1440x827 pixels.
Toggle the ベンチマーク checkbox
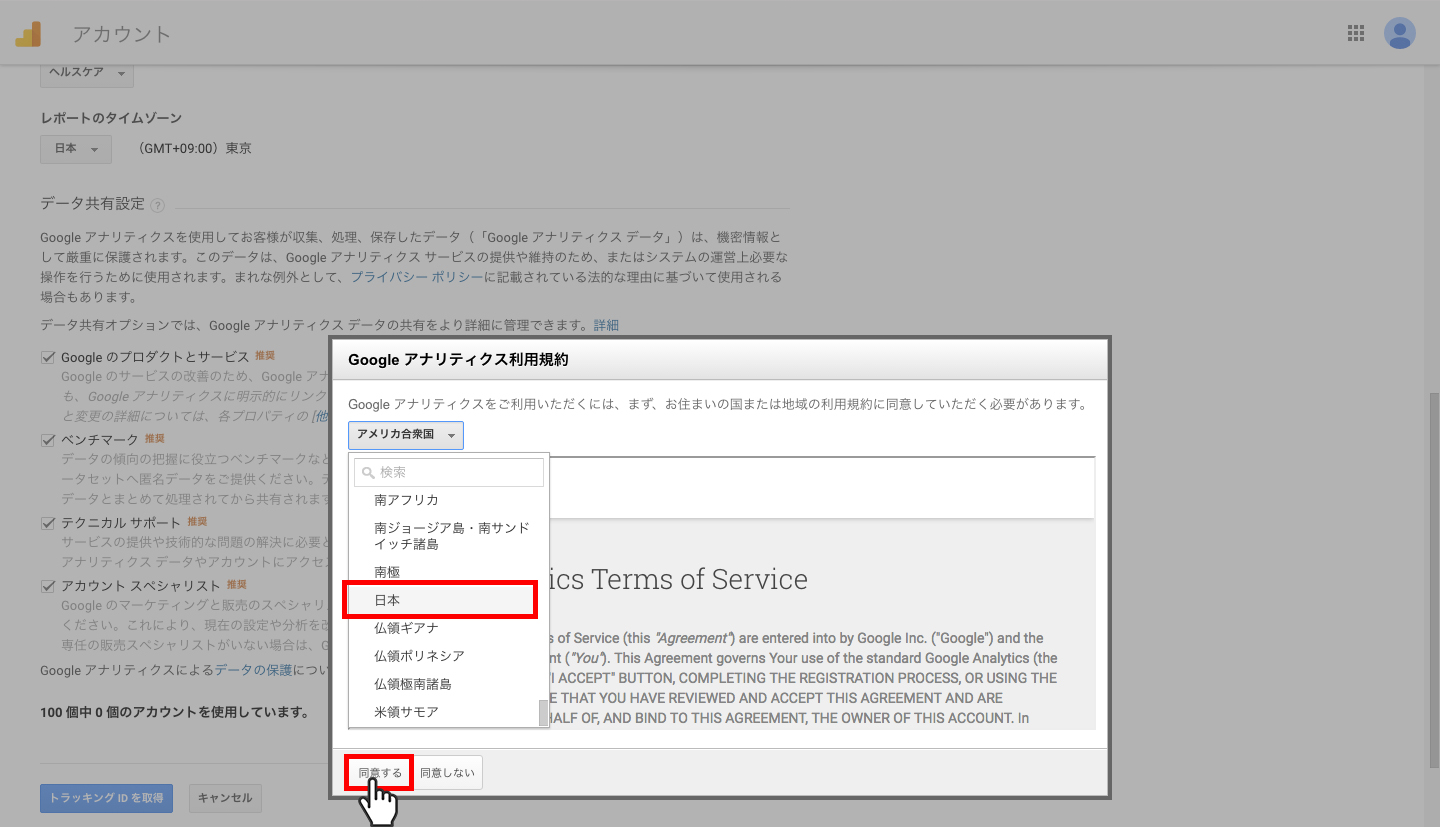pos(47,440)
